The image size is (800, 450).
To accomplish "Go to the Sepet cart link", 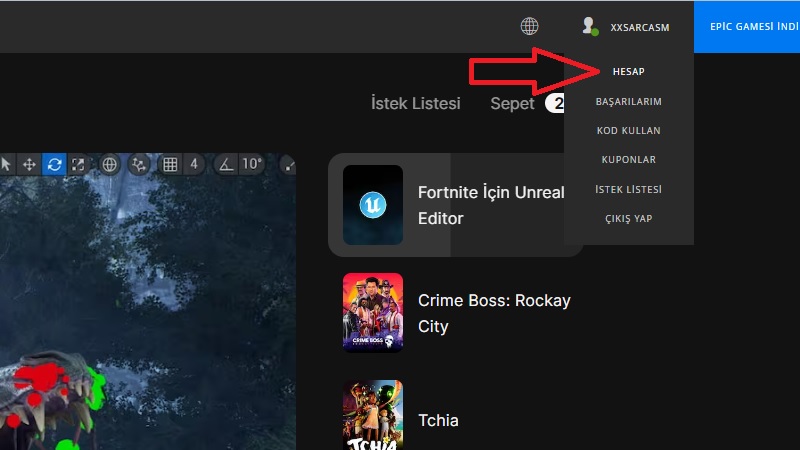I will [x=512, y=104].
